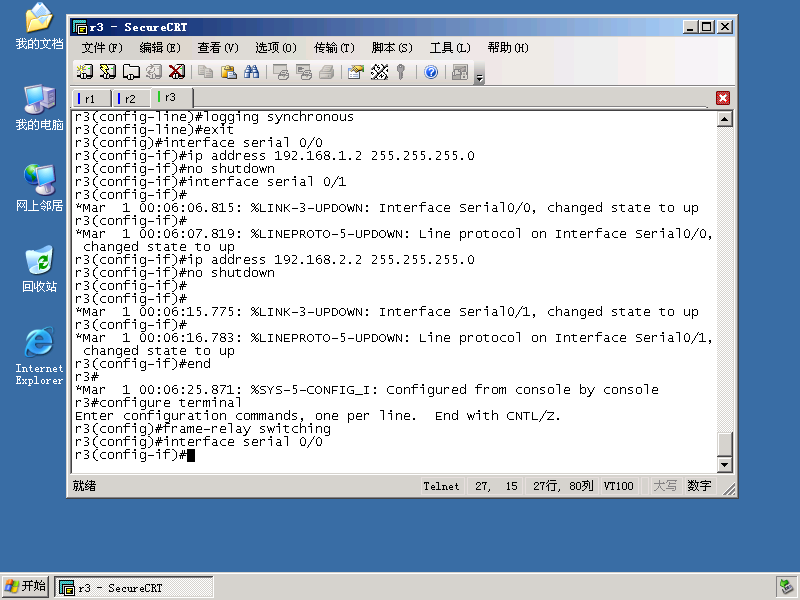The height and width of the screenshot is (600, 800).
Task: Click the VT100 status bar entry
Action: coord(618,486)
